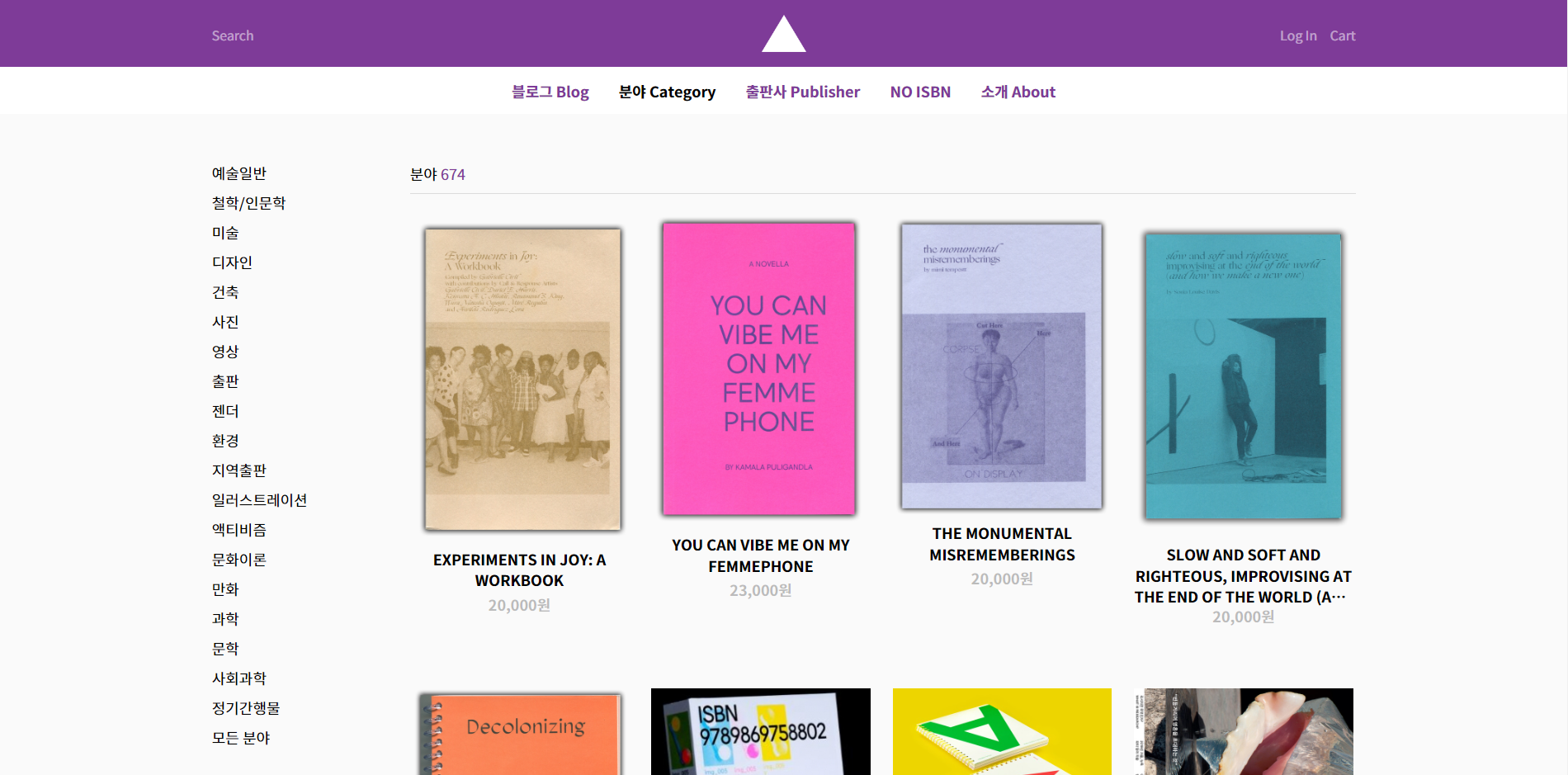Open the NO ISBN menu item

(920, 92)
